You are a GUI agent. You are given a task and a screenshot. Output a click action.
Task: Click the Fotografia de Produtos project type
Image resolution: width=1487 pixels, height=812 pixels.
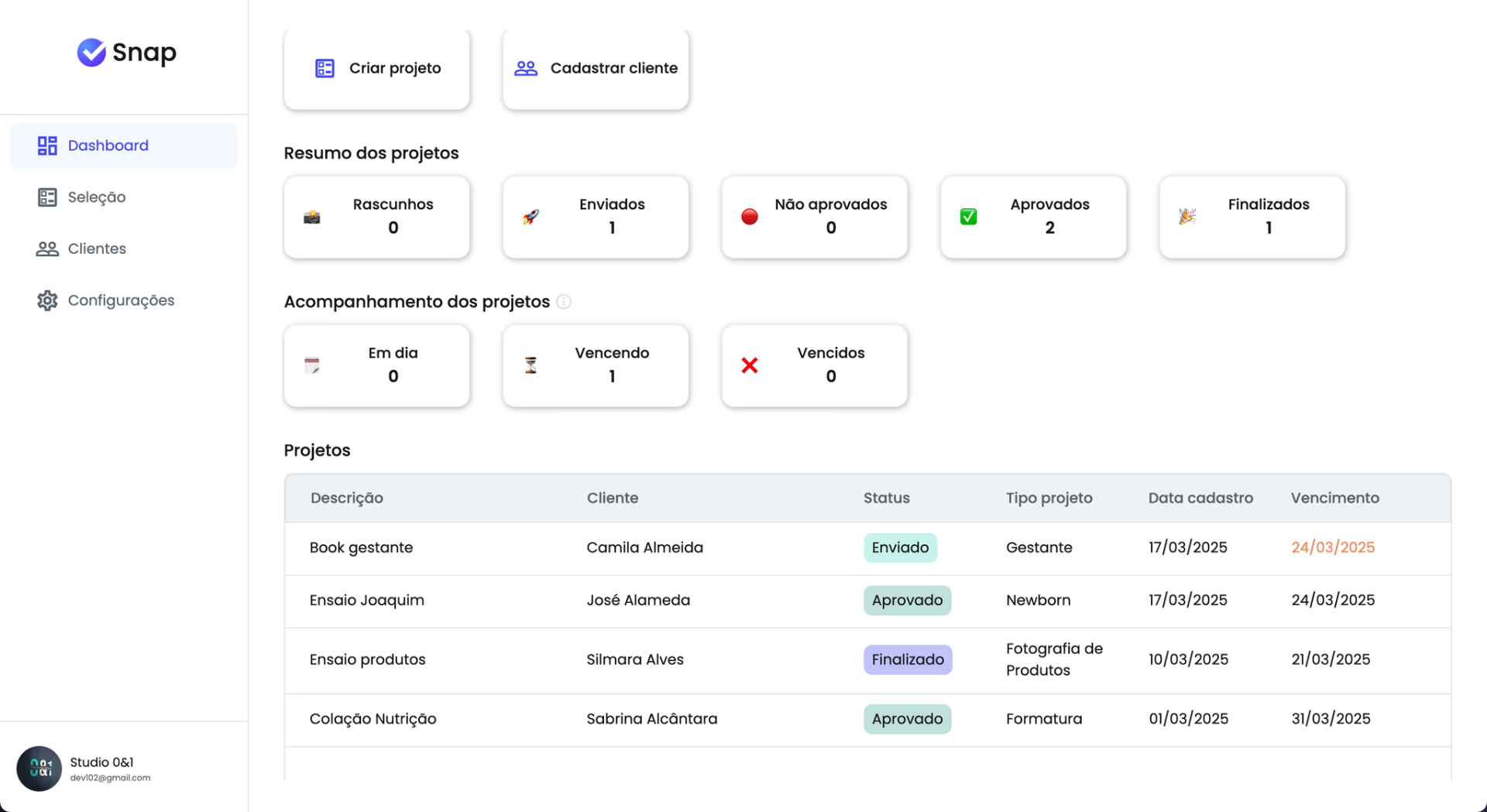coord(1054,660)
